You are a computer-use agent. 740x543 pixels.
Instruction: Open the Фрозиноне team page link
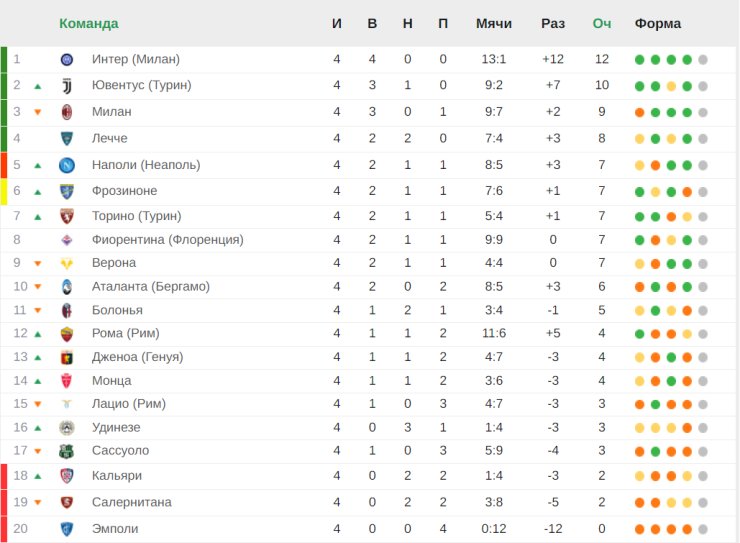[x=125, y=191]
